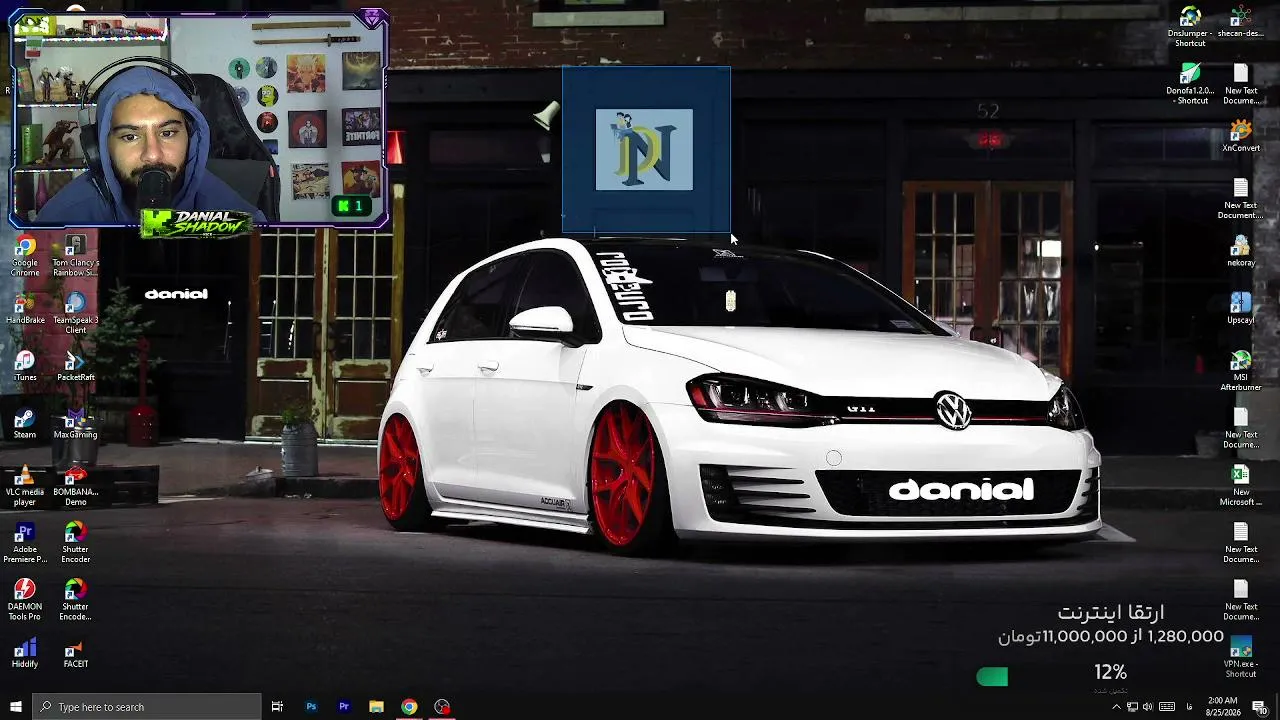Click the XnConvert desktop icon
The height and width of the screenshot is (720, 1280).
(x=1241, y=137)
